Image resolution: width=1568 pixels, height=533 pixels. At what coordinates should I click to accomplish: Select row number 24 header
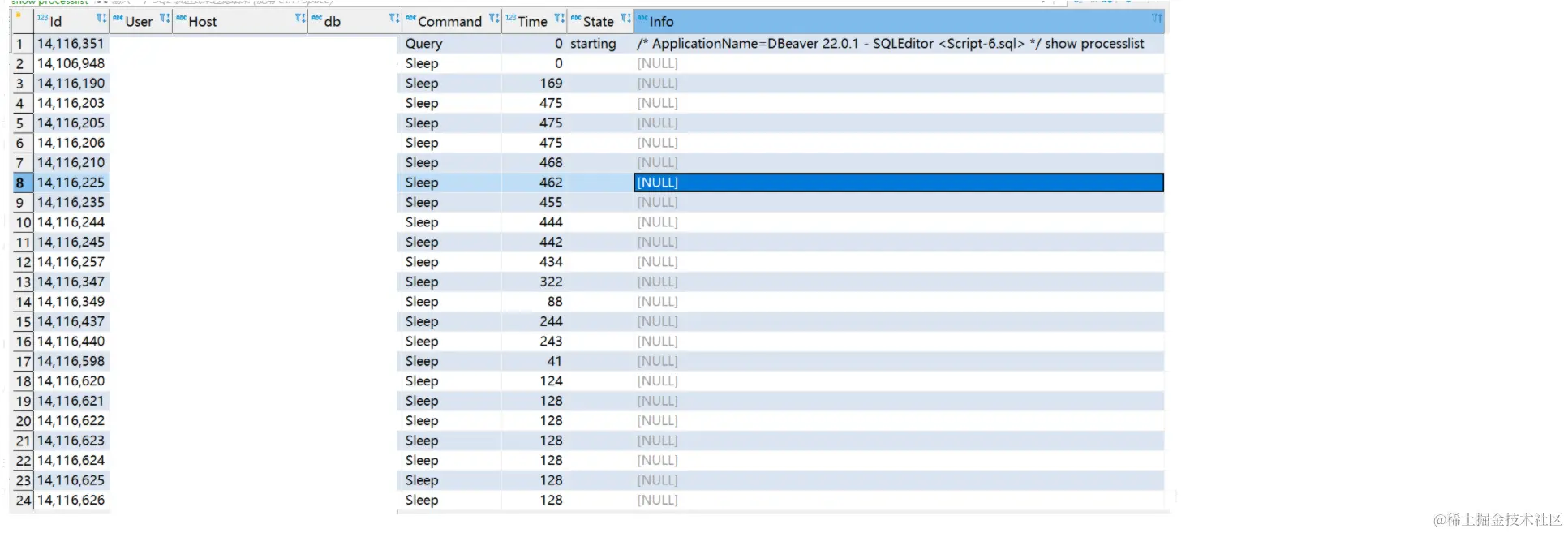coord(23,501)
